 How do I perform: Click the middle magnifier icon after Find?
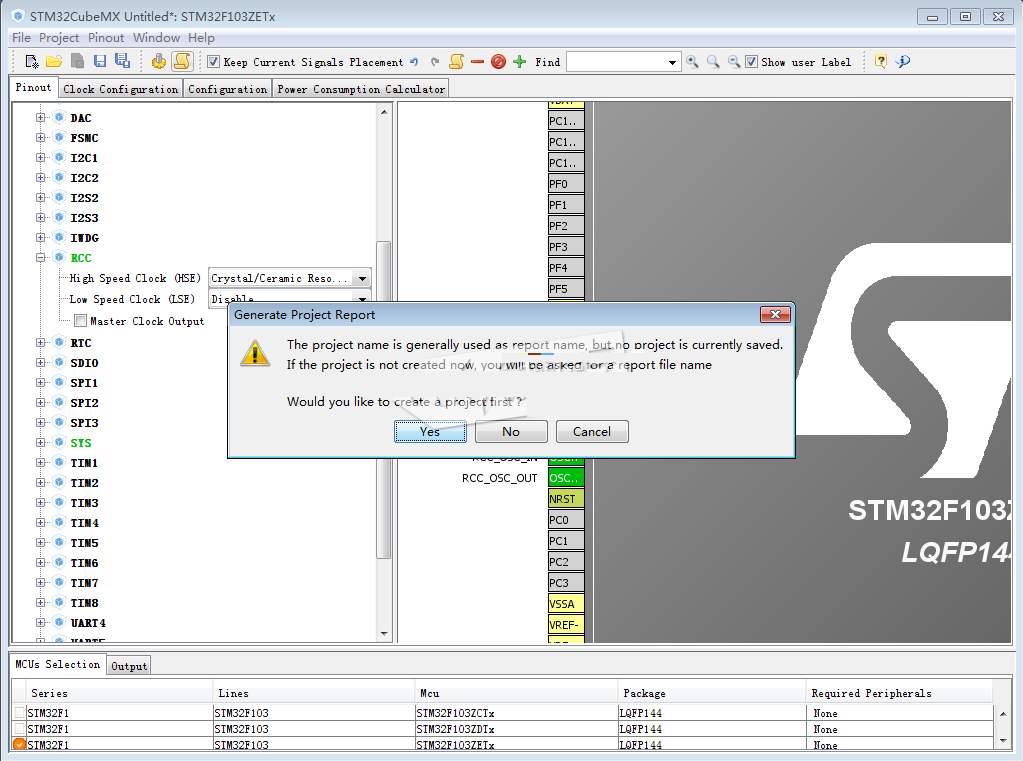click(713, 61)
